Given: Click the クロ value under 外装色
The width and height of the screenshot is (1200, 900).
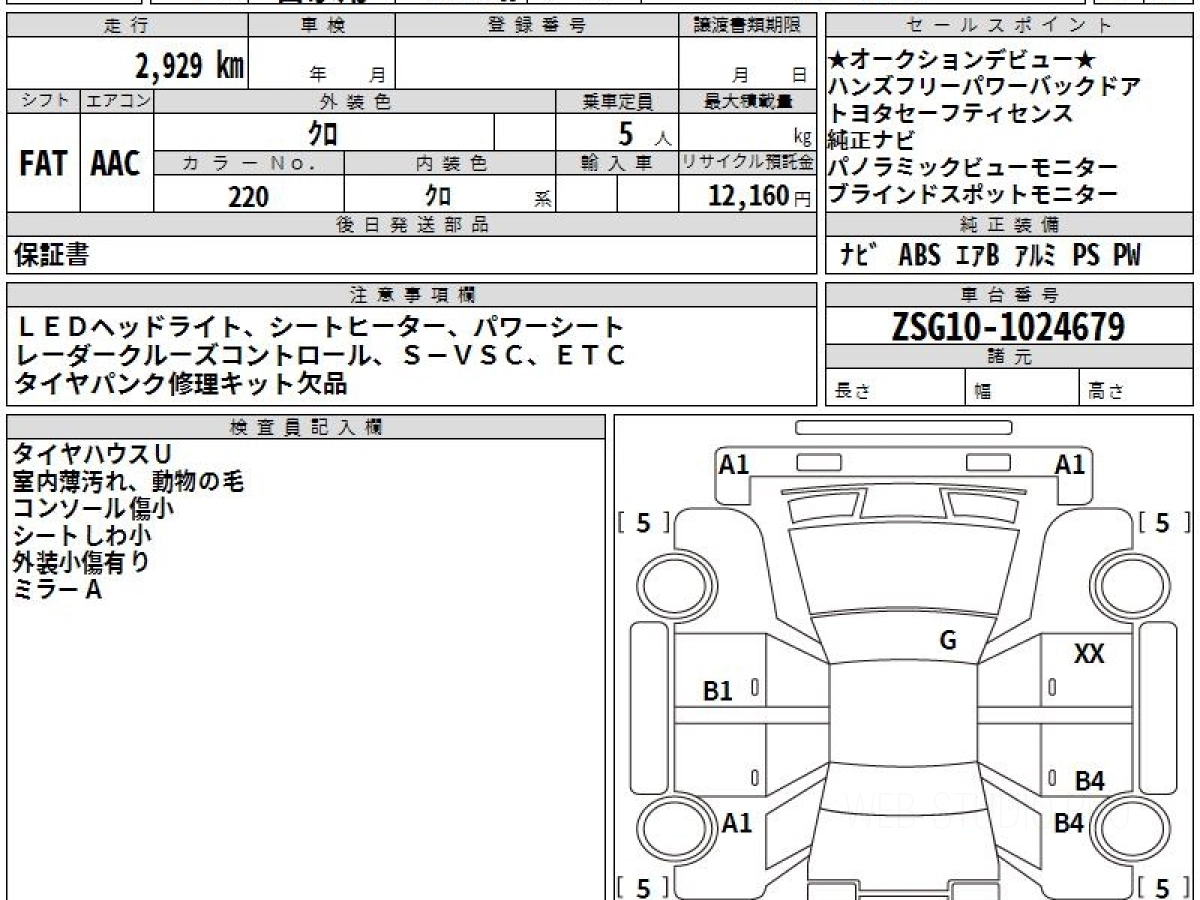Looking at the screenshot, I should [323, 132].
